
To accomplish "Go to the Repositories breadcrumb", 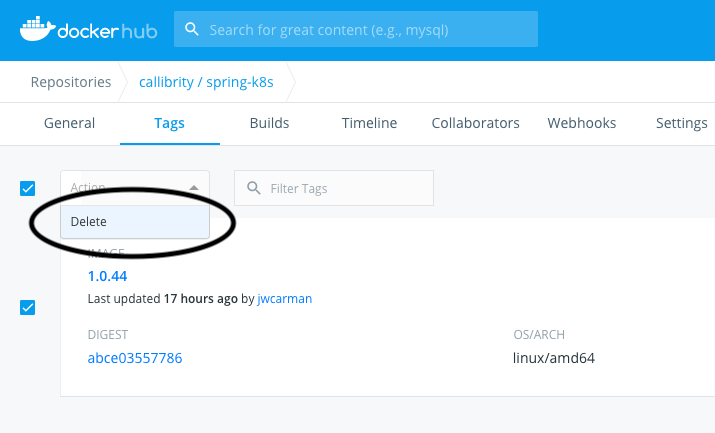I will point(71,82).
